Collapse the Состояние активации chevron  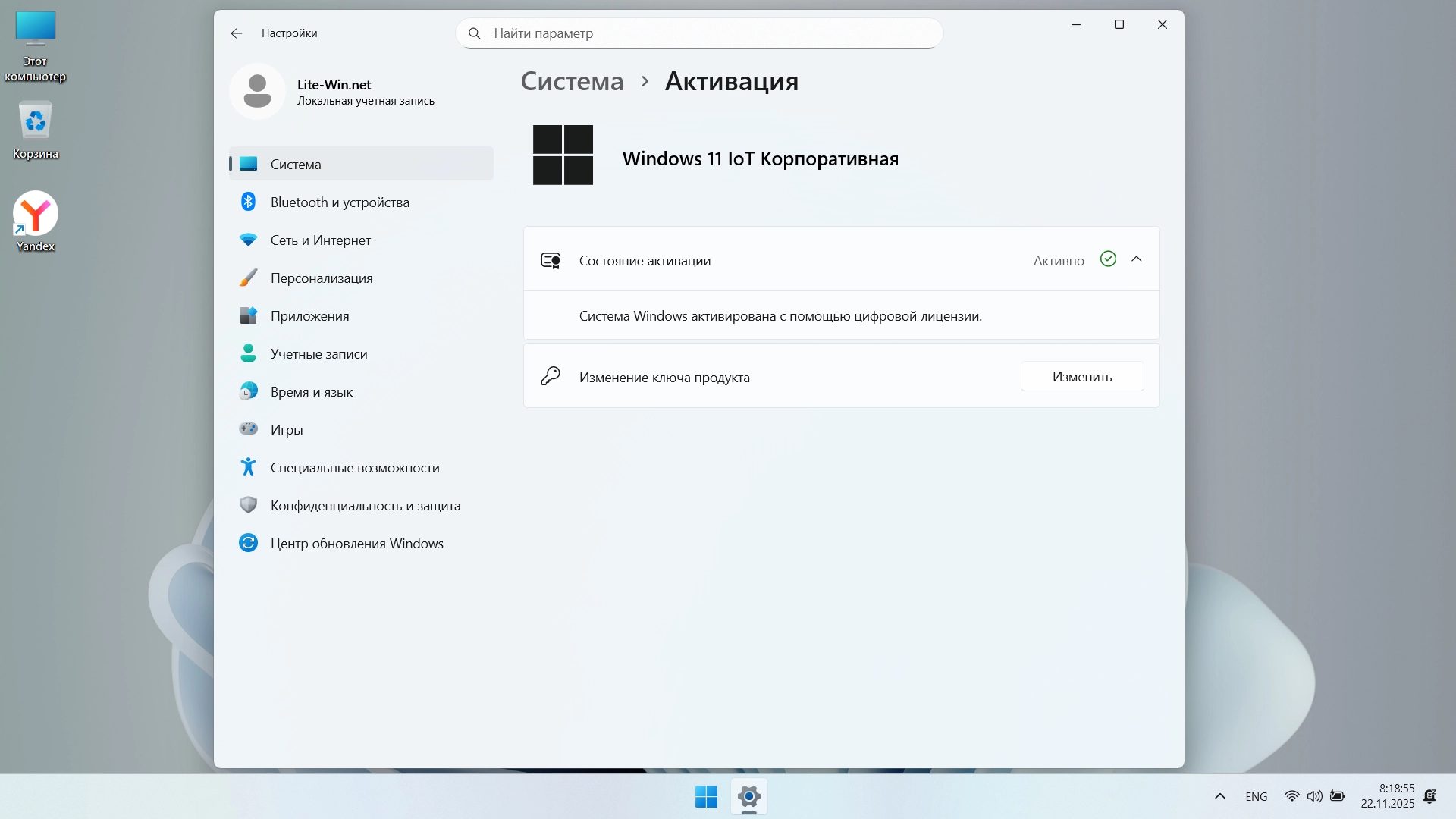pos(1136,259)
